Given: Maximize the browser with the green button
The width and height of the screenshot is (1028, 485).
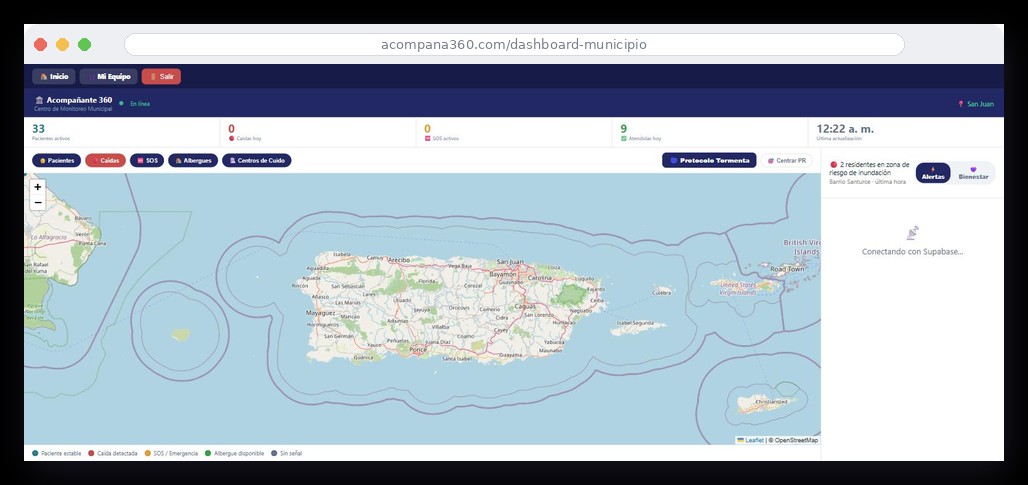Looking at the screenshot, I should tap(85, 45).
